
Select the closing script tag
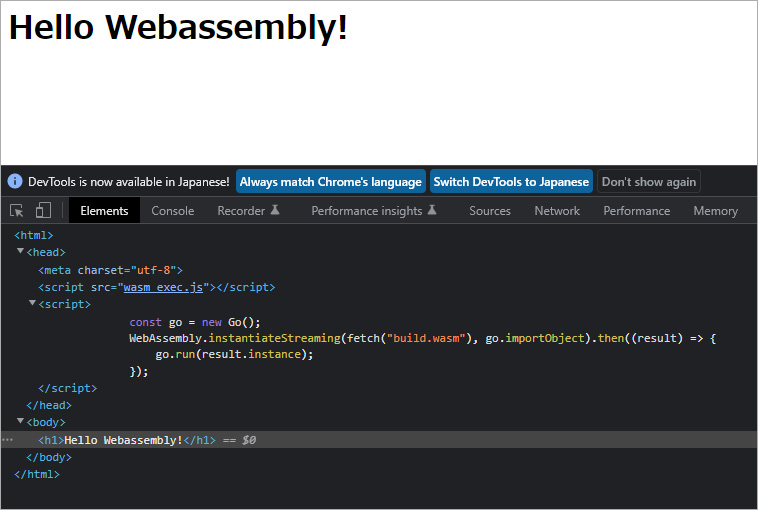pyautogui.click(x=68, y=388)
